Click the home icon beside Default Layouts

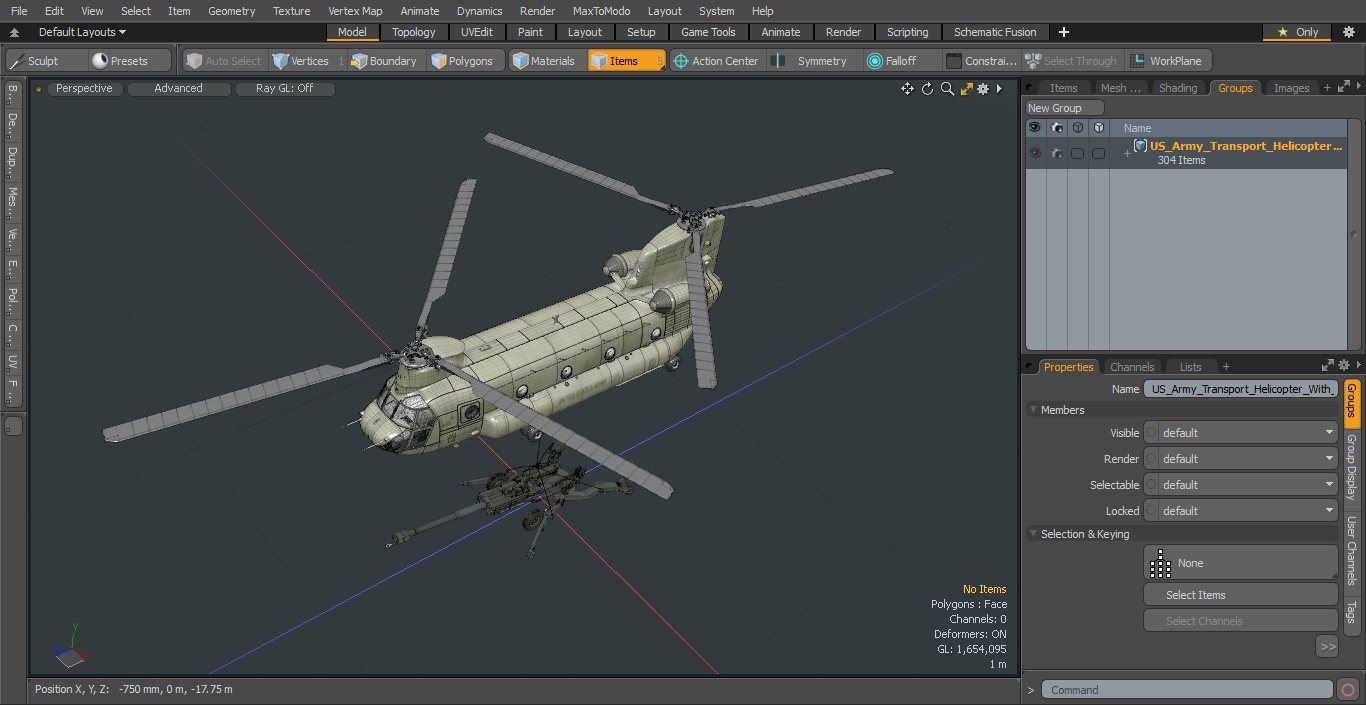click(14, 32)
